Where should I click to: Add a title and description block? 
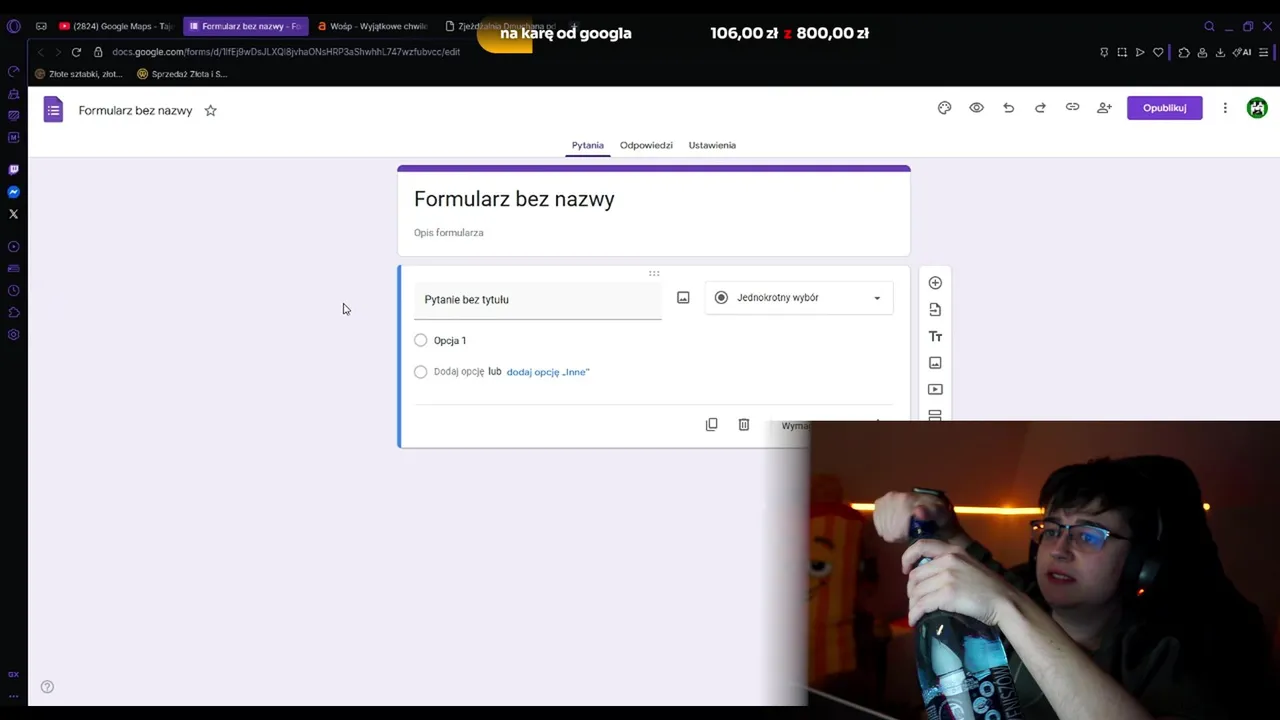(x=935, y=337)
